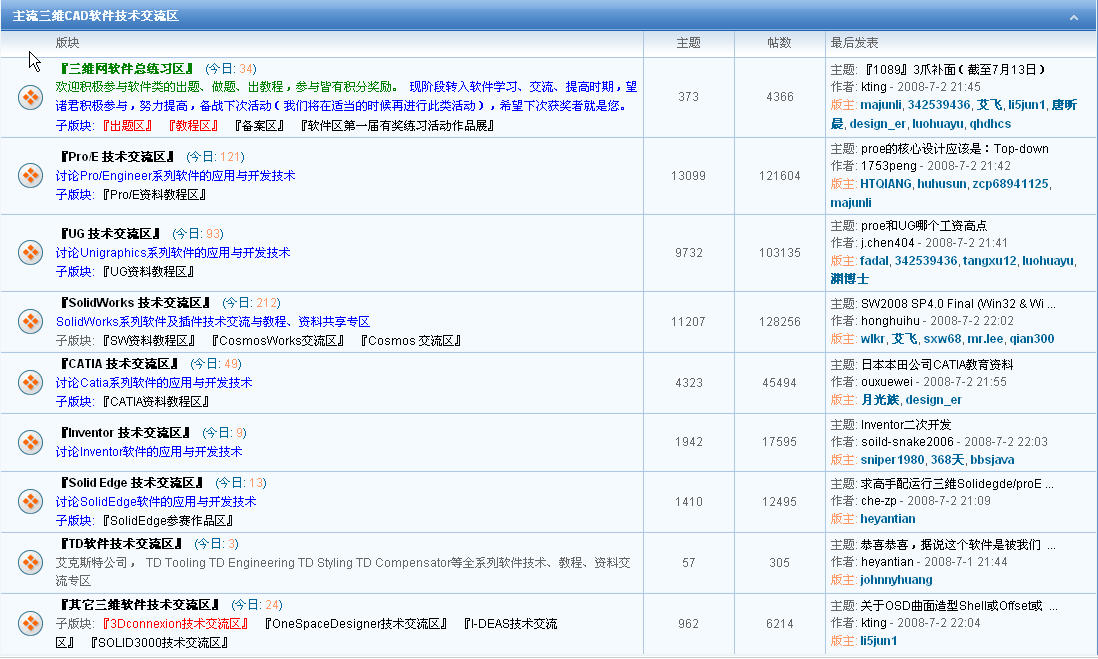View moderator 月光族's profile
The height and width of the screenshot is (659, 1098).
click(x=880, y=400)
